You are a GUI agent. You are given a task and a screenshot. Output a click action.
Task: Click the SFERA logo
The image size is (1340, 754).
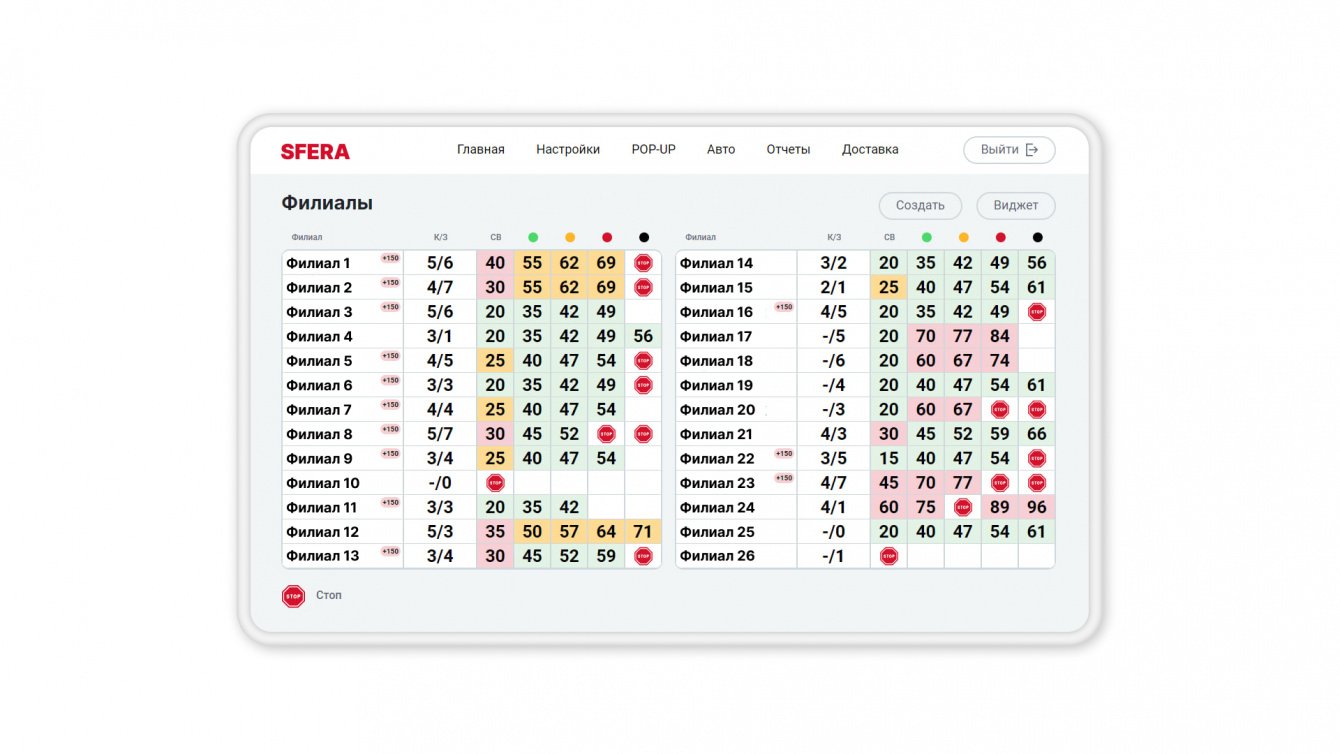tap(315, 152)
